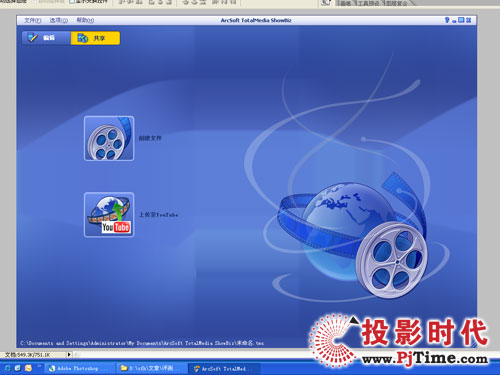Toggle the checkbox in Photoshop options bar
Viewport: 500px width, 375px height.
(x=72, y=2)
